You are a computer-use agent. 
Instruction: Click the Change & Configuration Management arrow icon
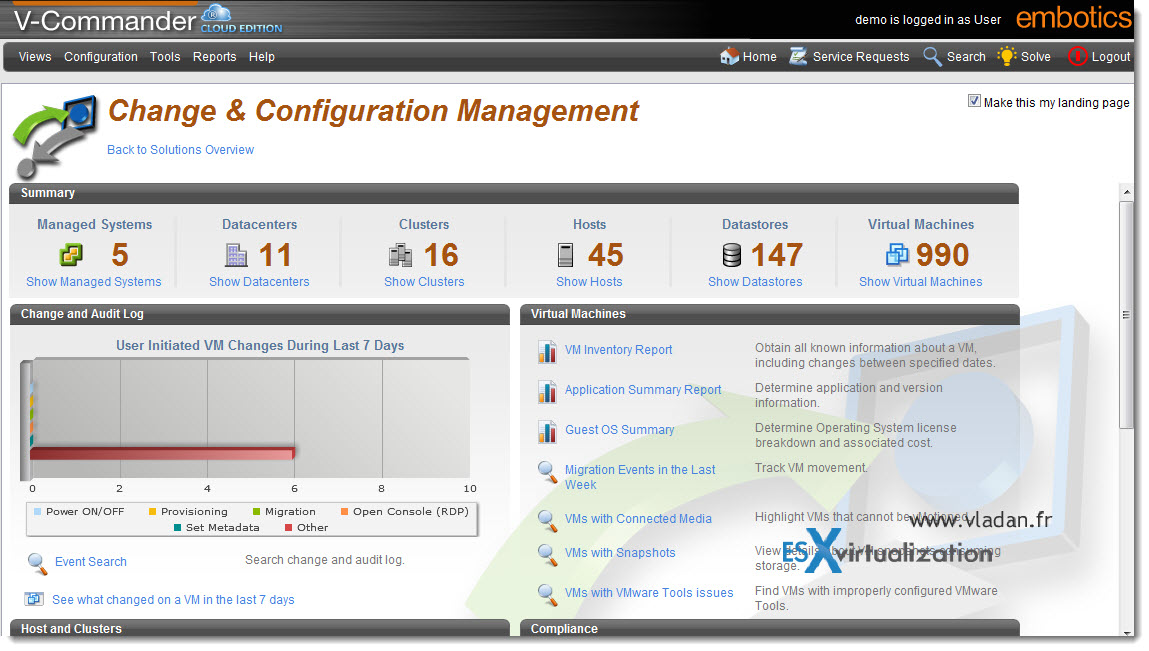(56, 137)
